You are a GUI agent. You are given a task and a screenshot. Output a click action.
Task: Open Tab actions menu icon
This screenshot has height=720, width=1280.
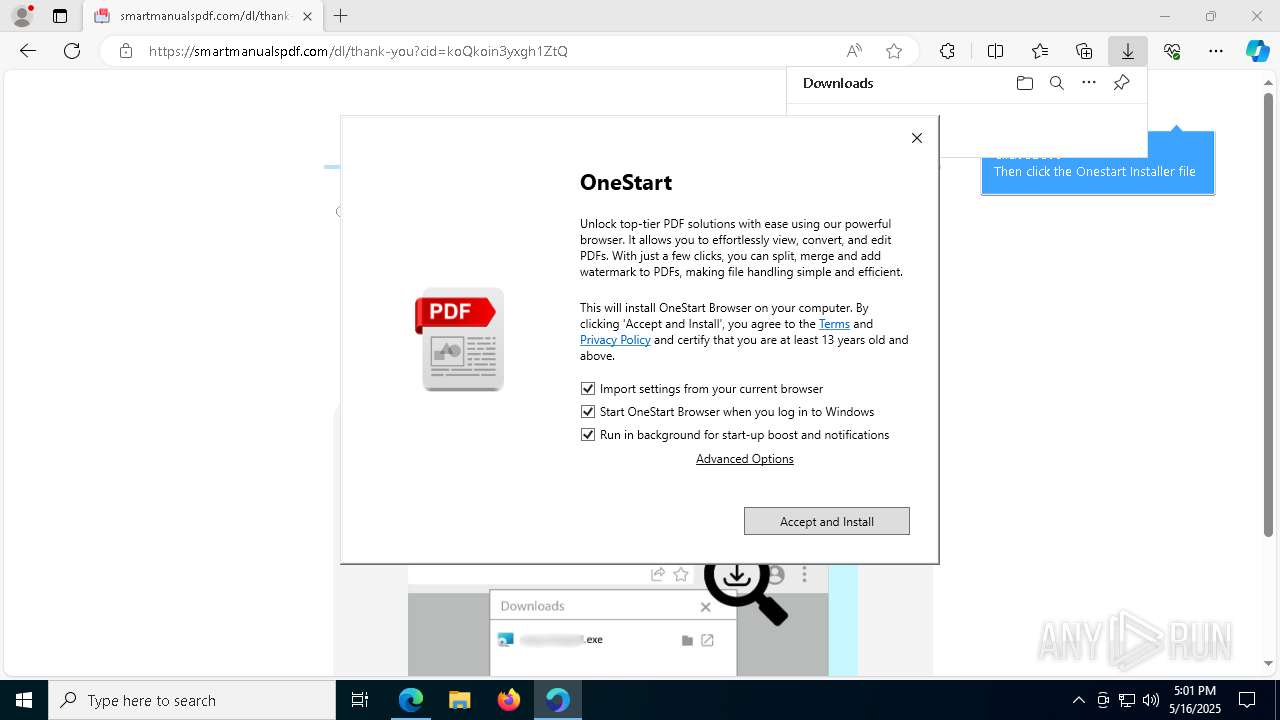click(60, 16)
